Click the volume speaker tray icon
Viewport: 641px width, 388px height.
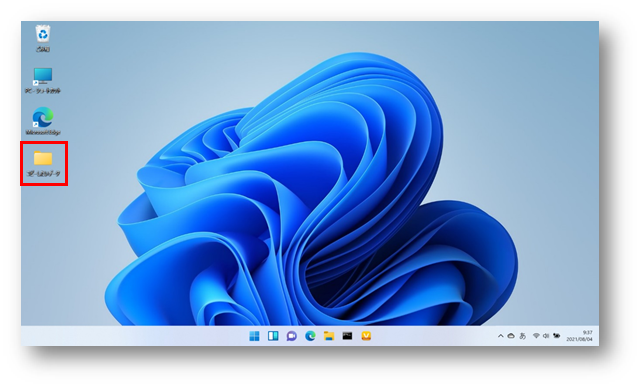[x=546, y=336]
